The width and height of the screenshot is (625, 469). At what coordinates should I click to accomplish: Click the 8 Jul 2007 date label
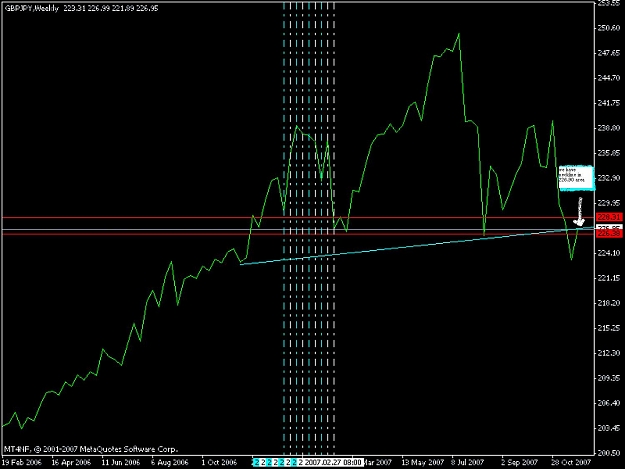pyautogui.click(x=467, y=462)
